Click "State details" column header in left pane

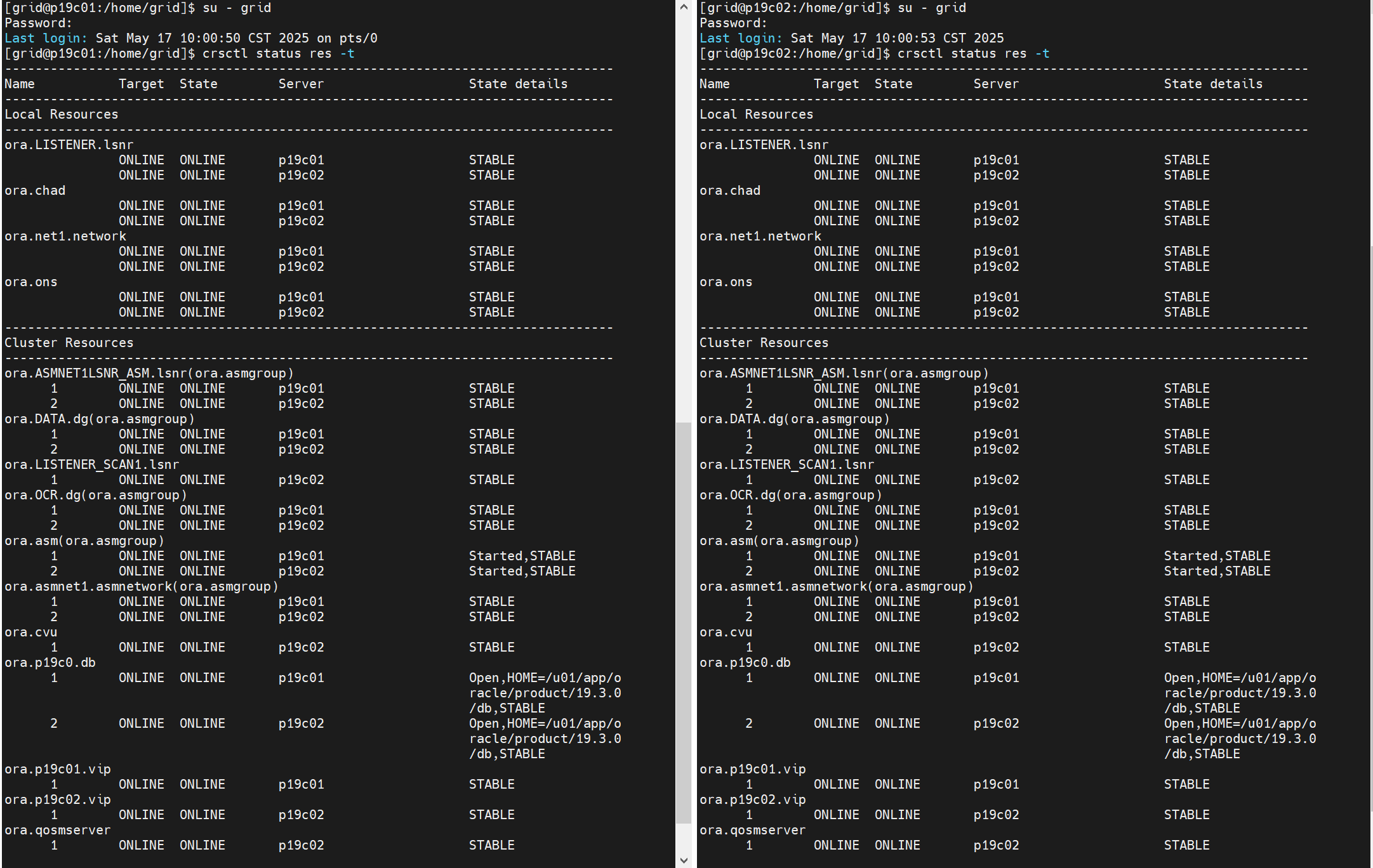(518, 84)
